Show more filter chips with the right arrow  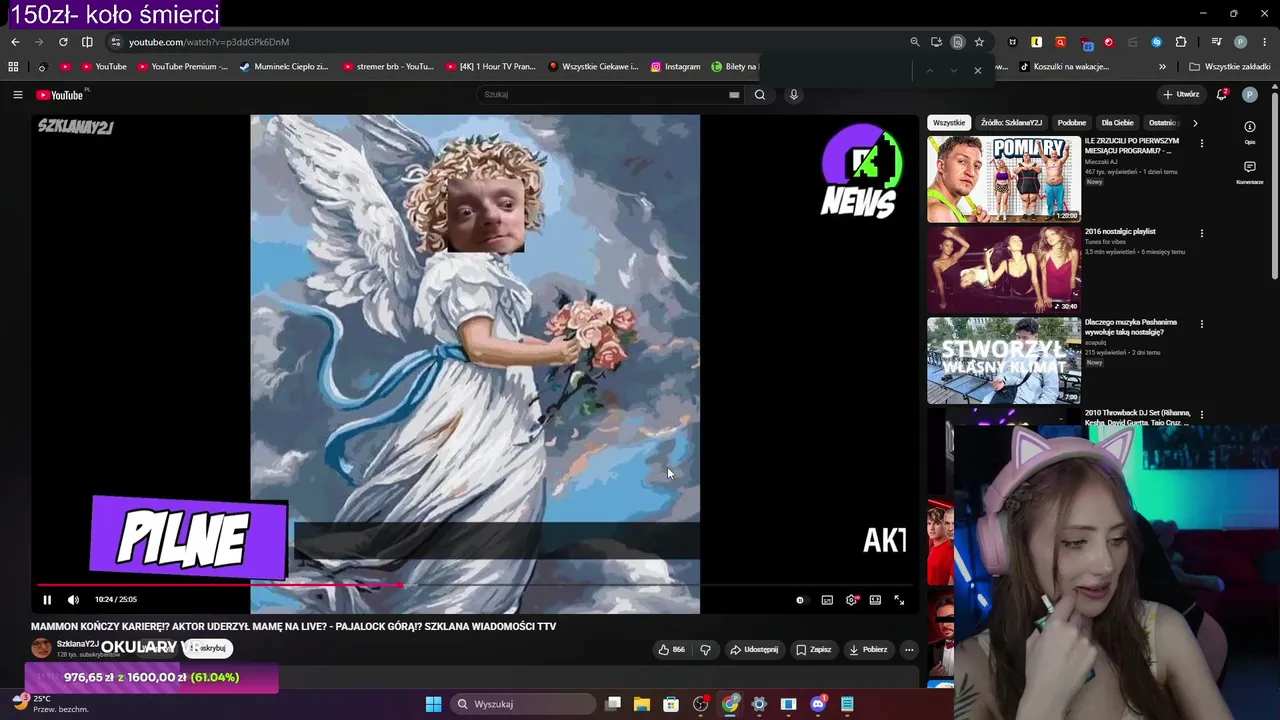coord(1195,123)
